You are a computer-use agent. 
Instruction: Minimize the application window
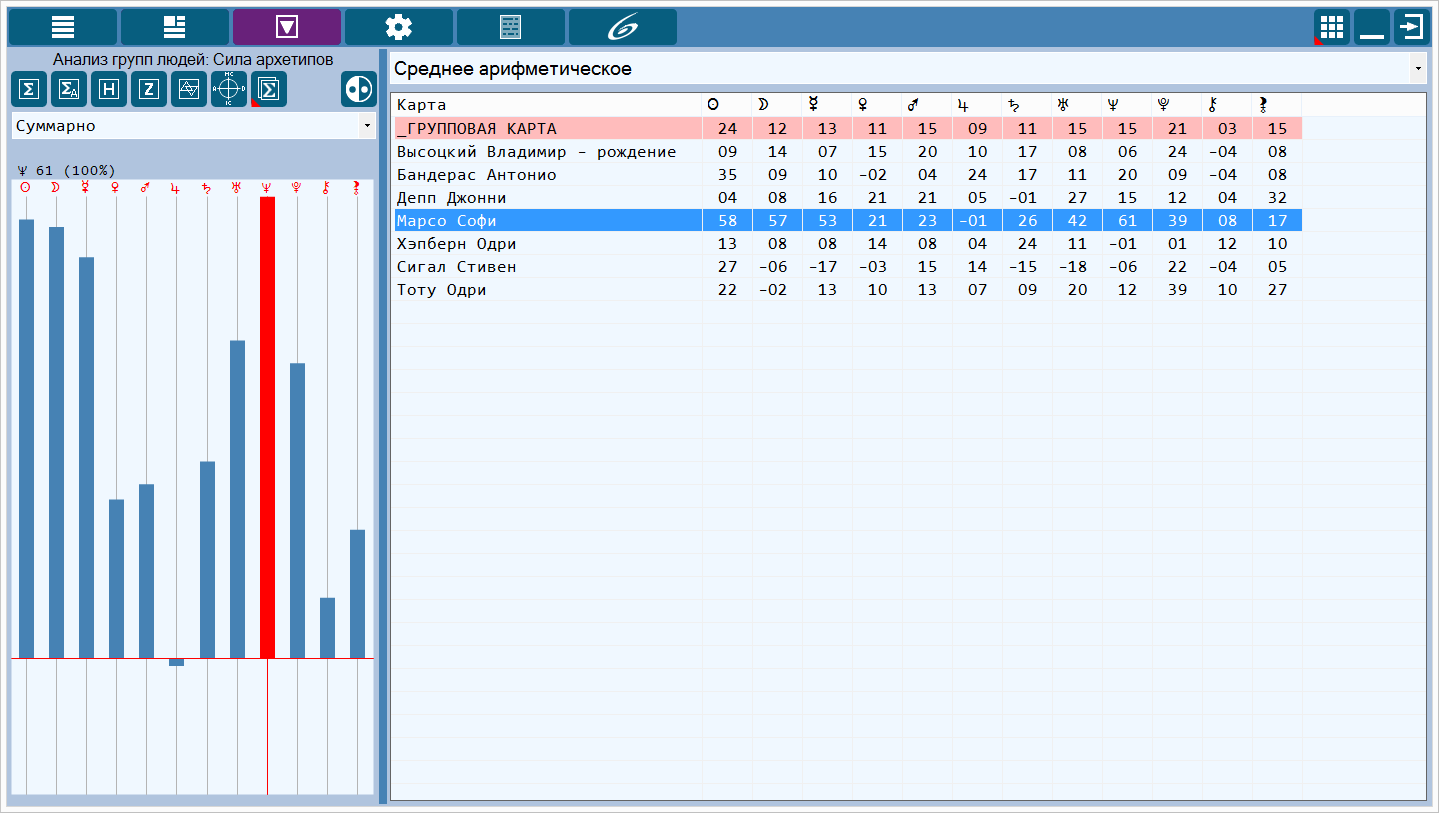click(x=1372, y=27)
